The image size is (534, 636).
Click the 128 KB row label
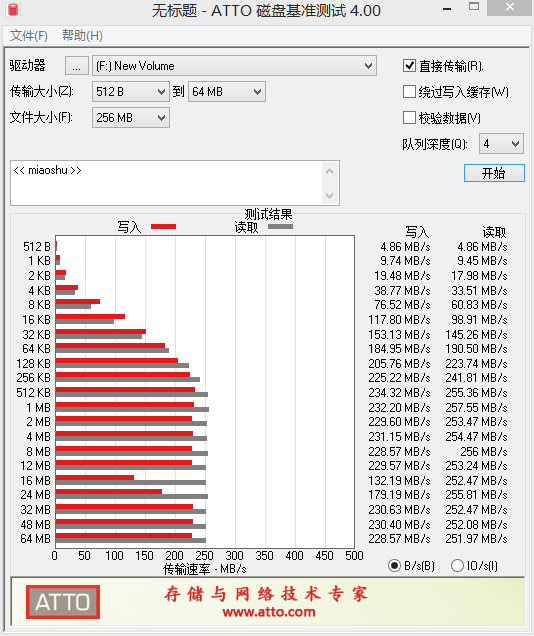[33, 364]
